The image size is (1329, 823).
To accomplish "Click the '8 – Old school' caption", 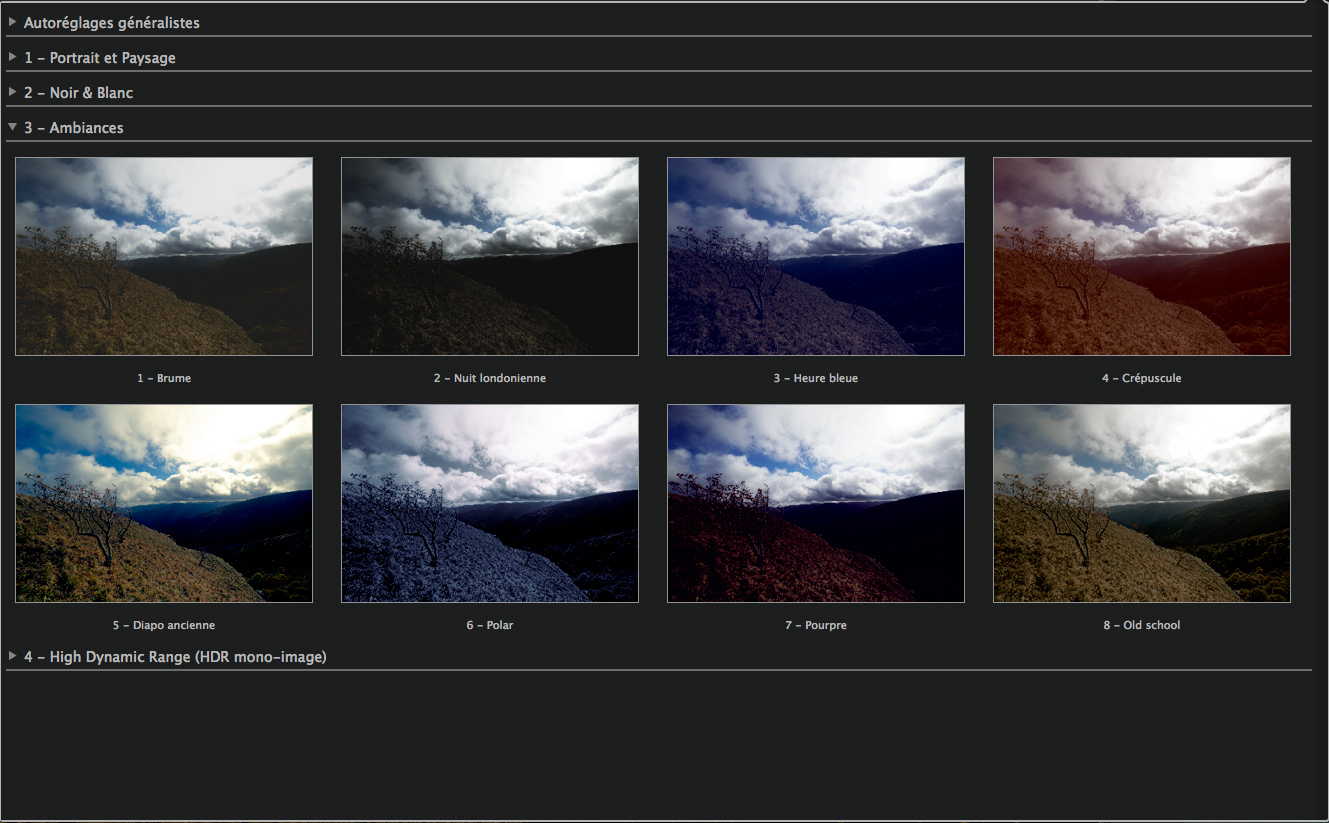I will tap(1142, 625).
